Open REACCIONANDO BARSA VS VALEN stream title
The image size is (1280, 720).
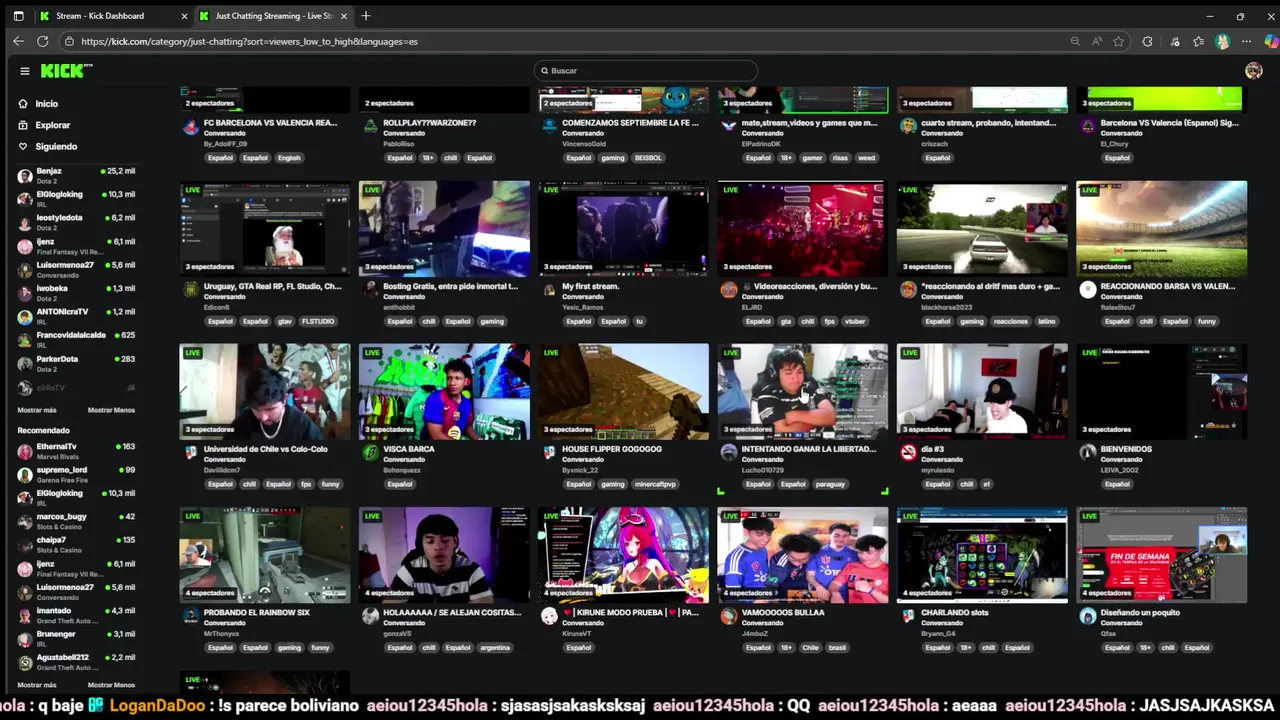pyautogui.click(x=1167, y=286)
